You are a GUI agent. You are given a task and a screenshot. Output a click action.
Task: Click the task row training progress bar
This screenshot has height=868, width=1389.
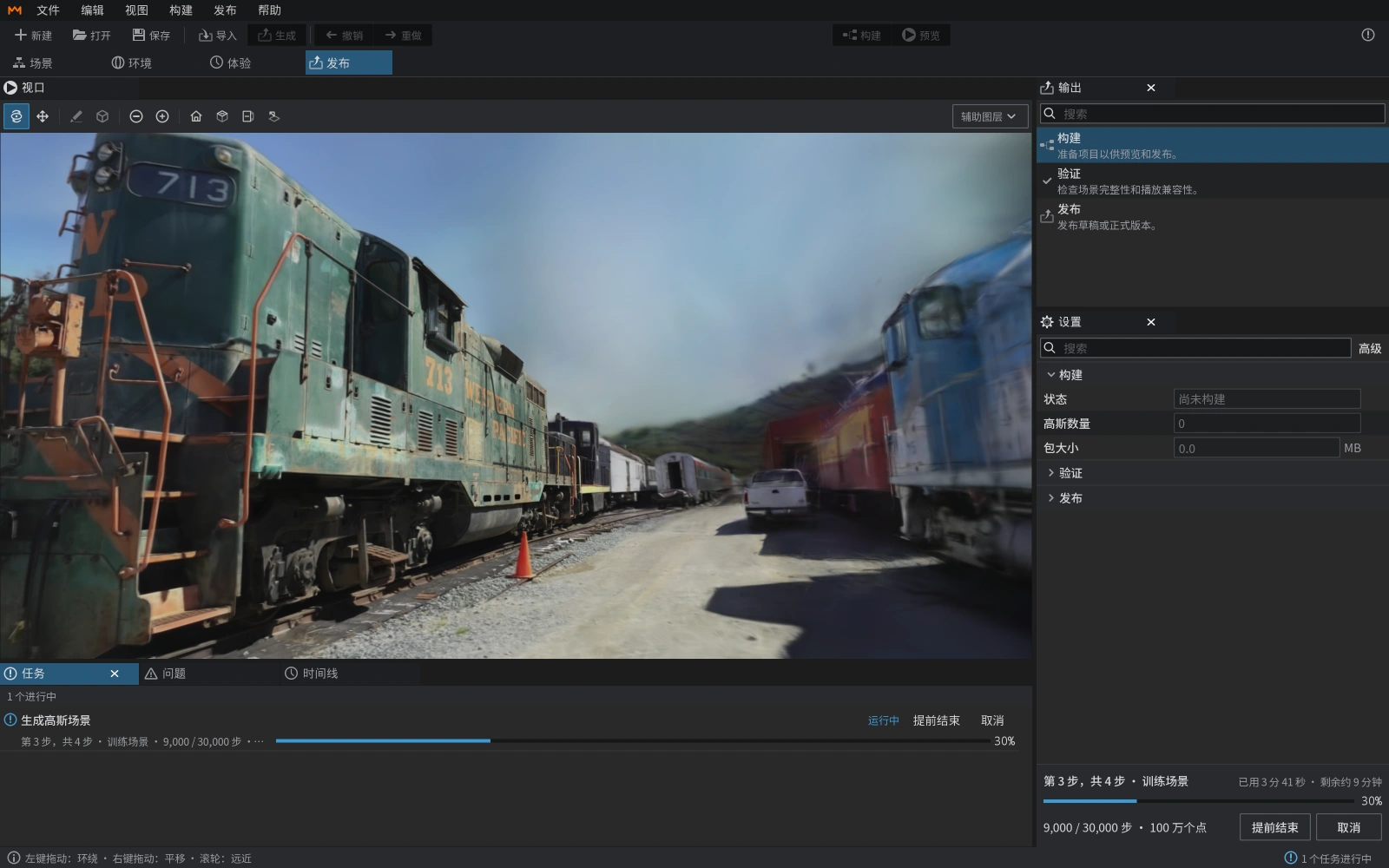click(633, 741)
